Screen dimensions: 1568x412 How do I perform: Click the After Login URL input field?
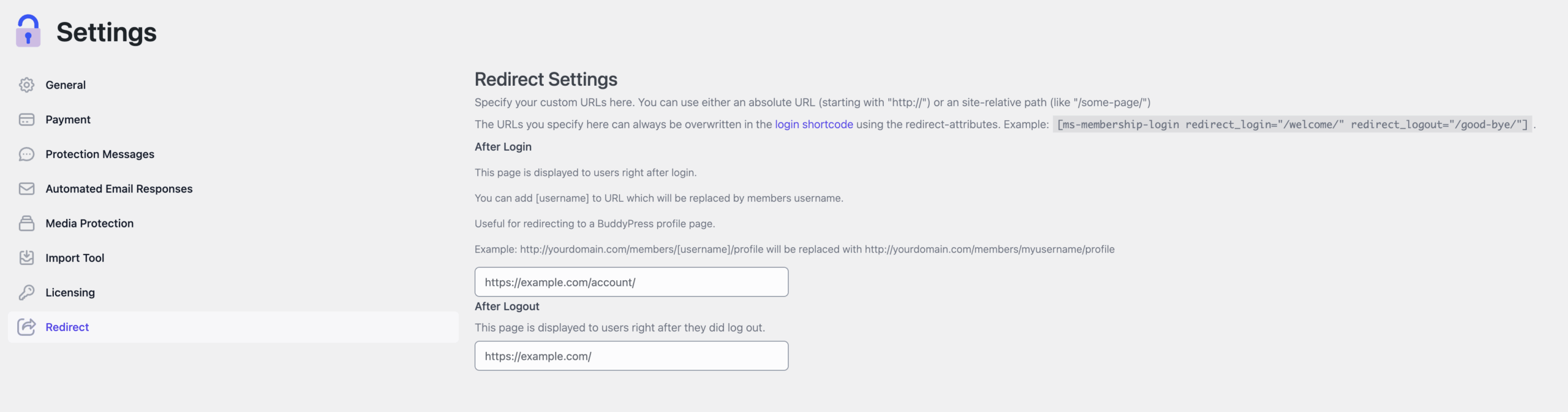tap(631, 282)
